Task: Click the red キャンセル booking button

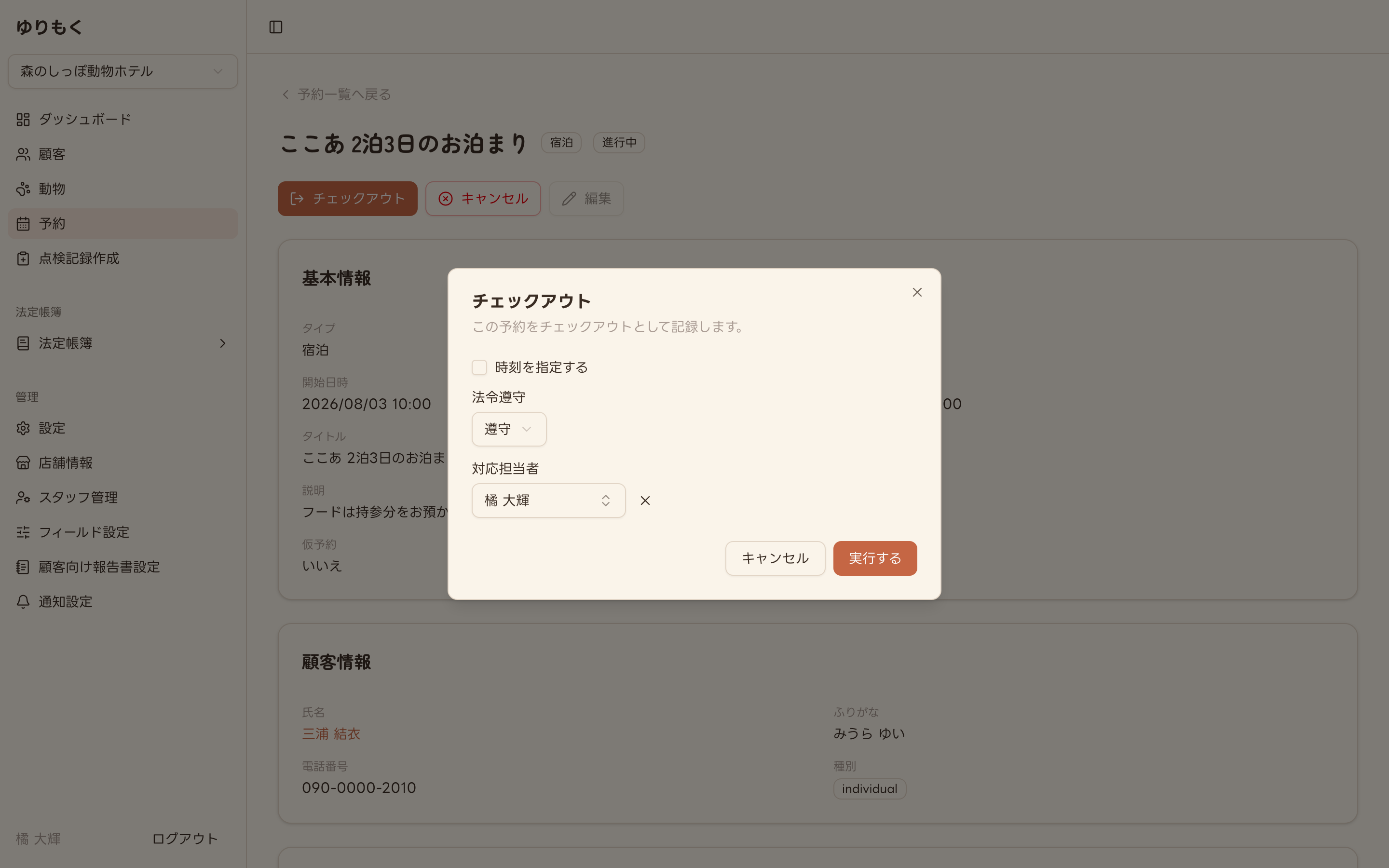Action: (483, 199)
